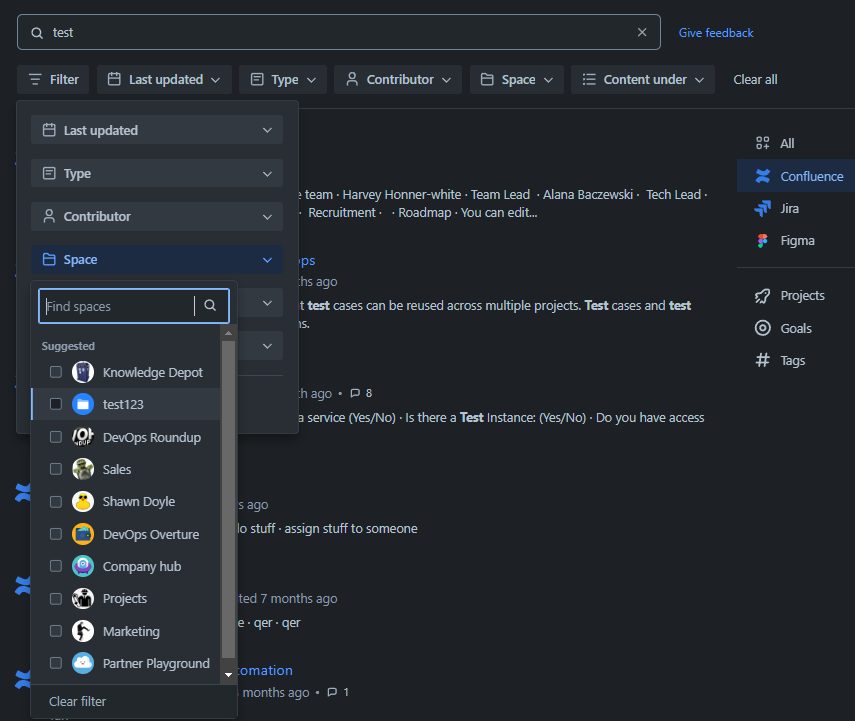Toggle the Filter button

pyautogui.click(x=53, y=80)
